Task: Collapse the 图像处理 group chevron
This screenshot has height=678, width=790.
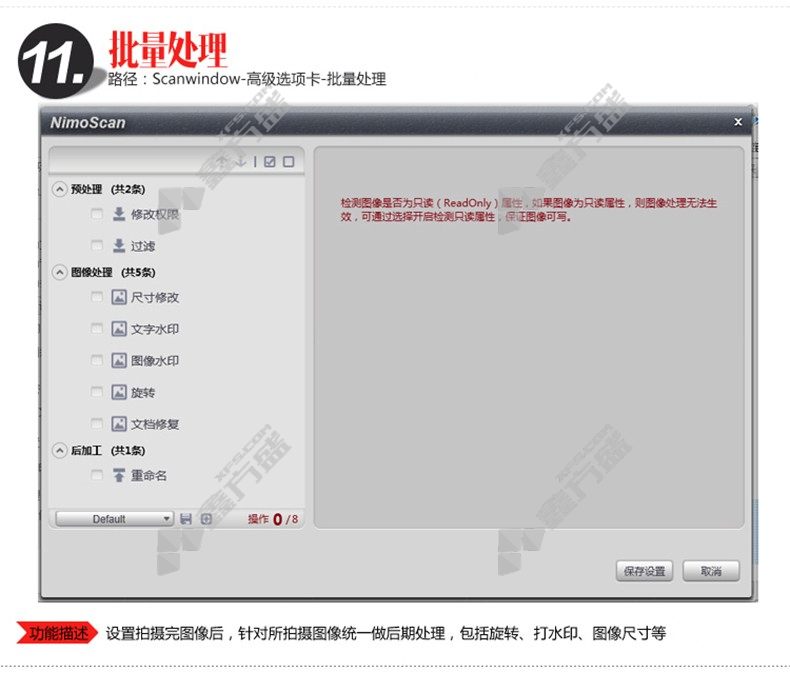Action: [x=60, y=273]
